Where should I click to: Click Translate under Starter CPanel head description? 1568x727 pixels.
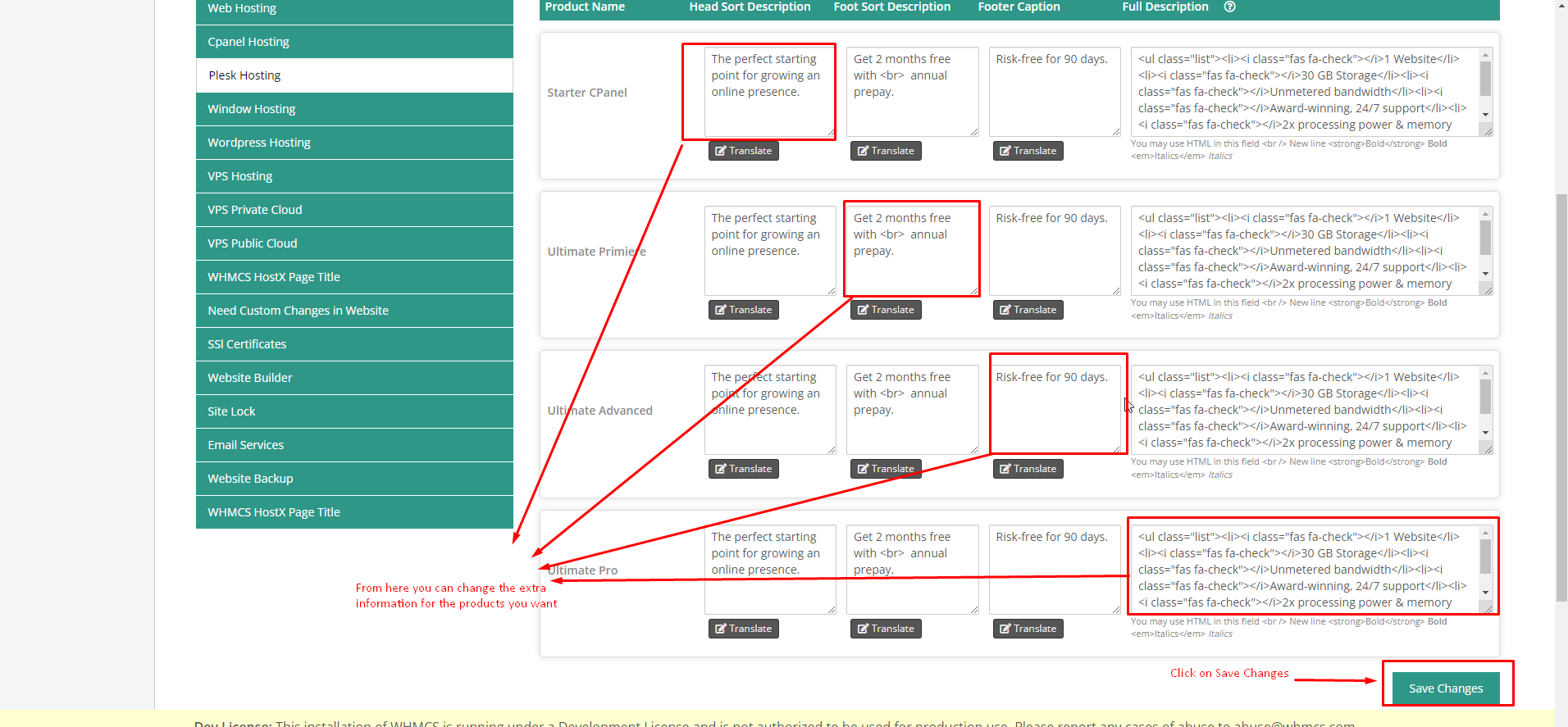[x=743, y=151]
